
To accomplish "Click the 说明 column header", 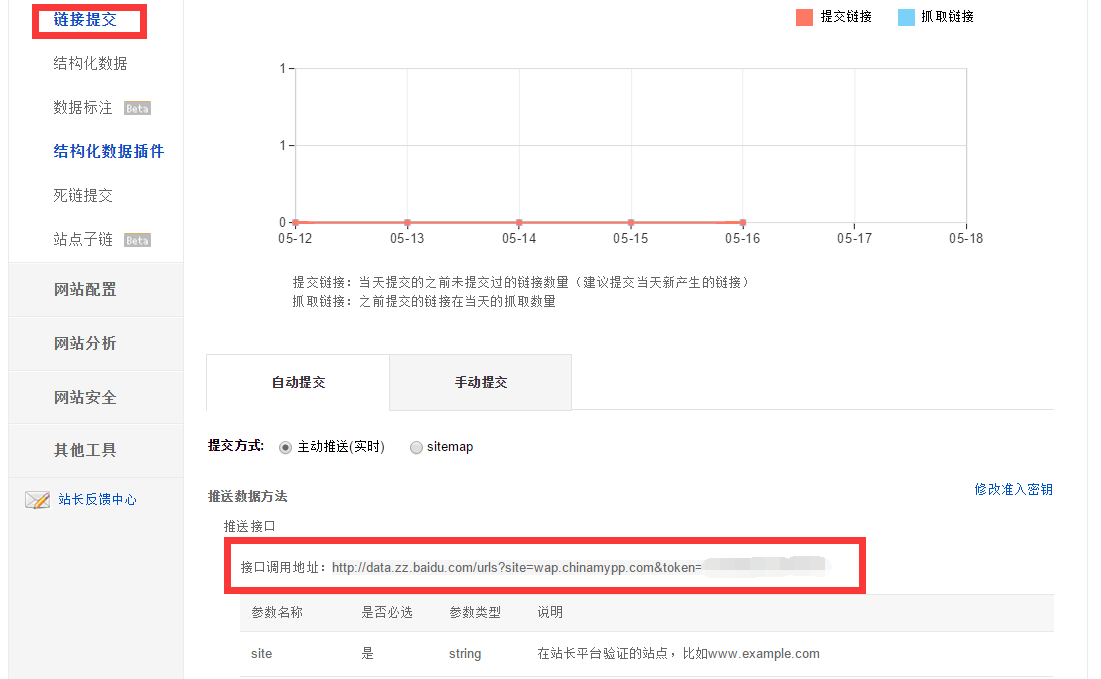I will pos(550,612).
